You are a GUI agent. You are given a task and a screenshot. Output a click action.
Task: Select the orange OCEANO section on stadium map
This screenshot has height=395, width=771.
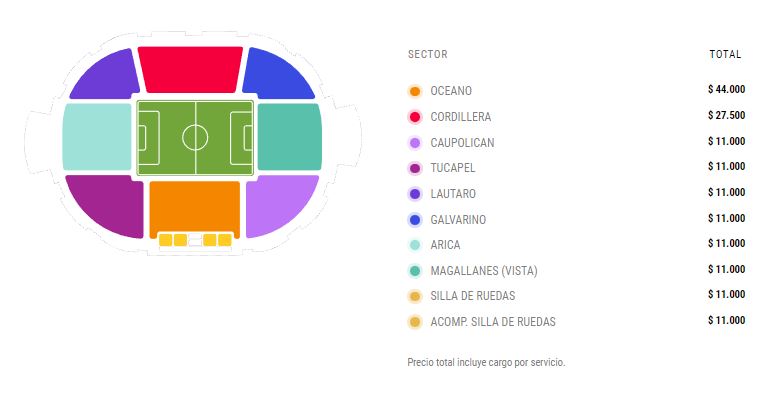pos(195,209)
